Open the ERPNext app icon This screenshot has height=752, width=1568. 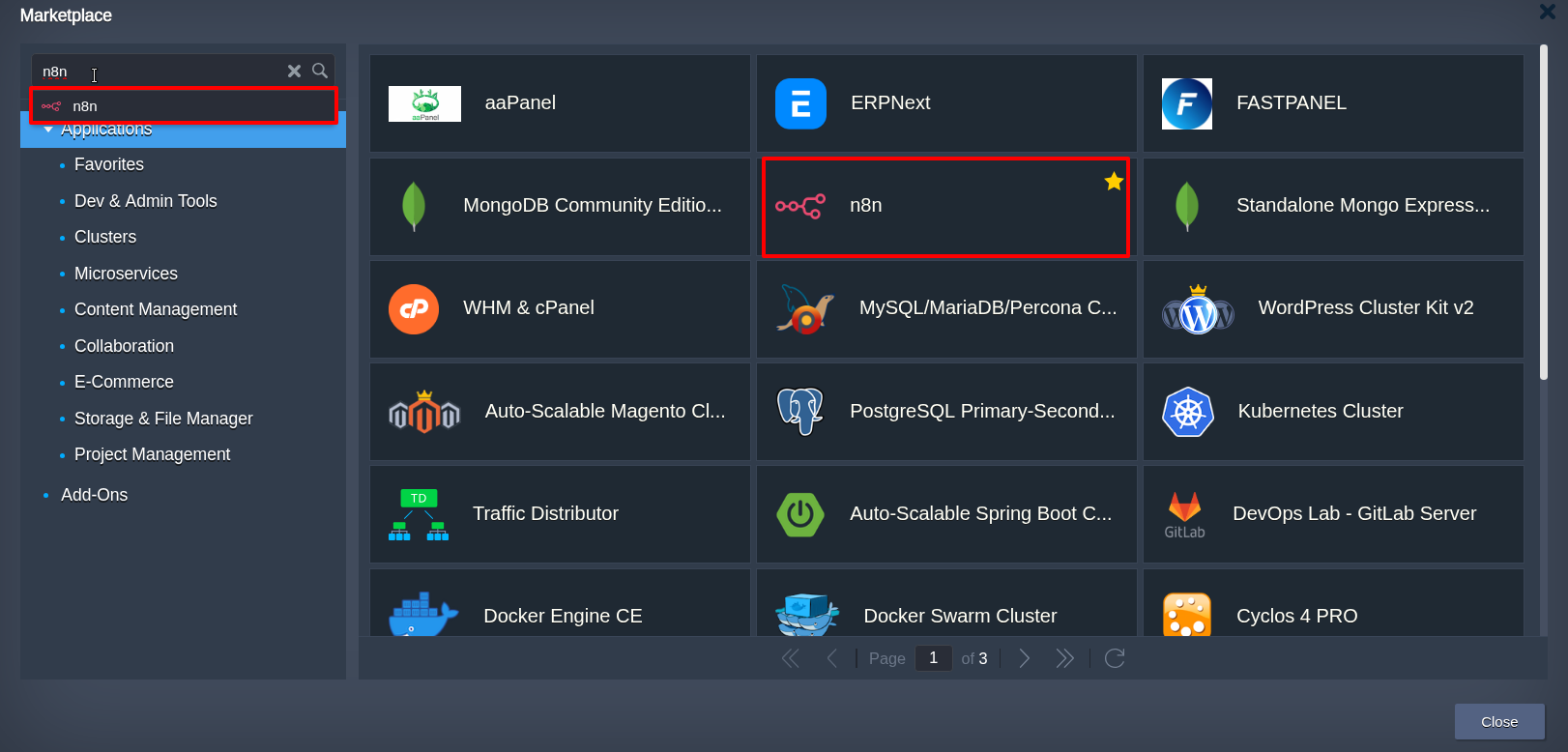[800, 103]
